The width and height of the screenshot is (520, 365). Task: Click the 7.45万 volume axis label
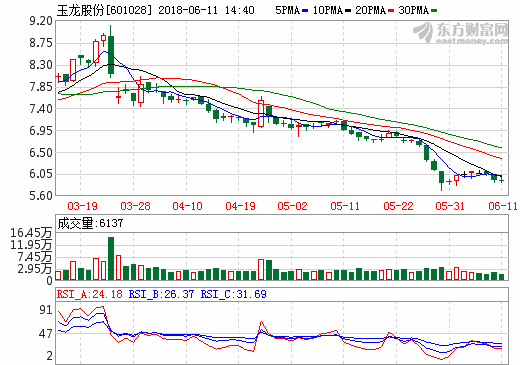click(x=35, y=257)
